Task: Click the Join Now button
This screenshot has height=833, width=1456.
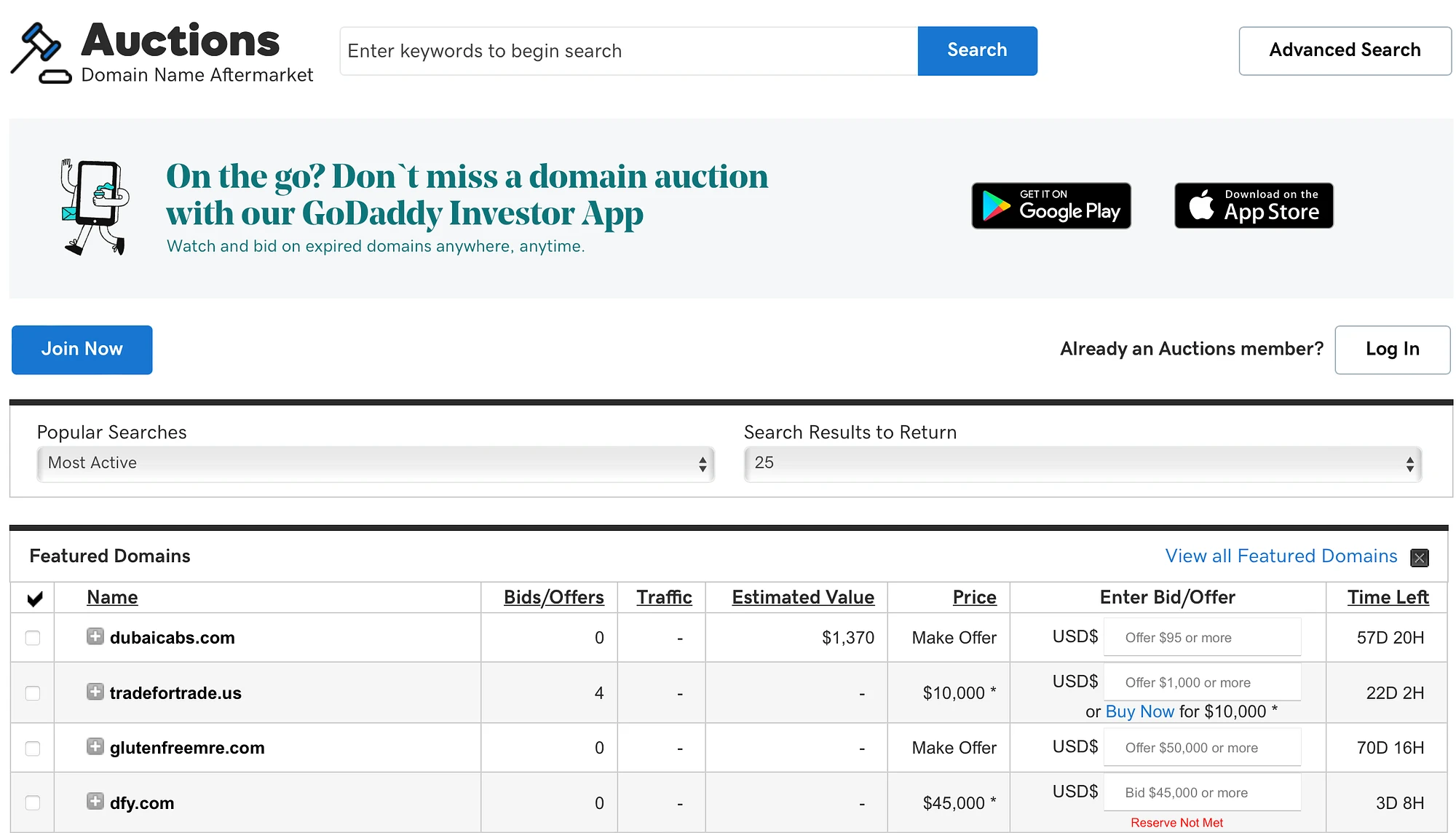Action: tap(82, 349)
